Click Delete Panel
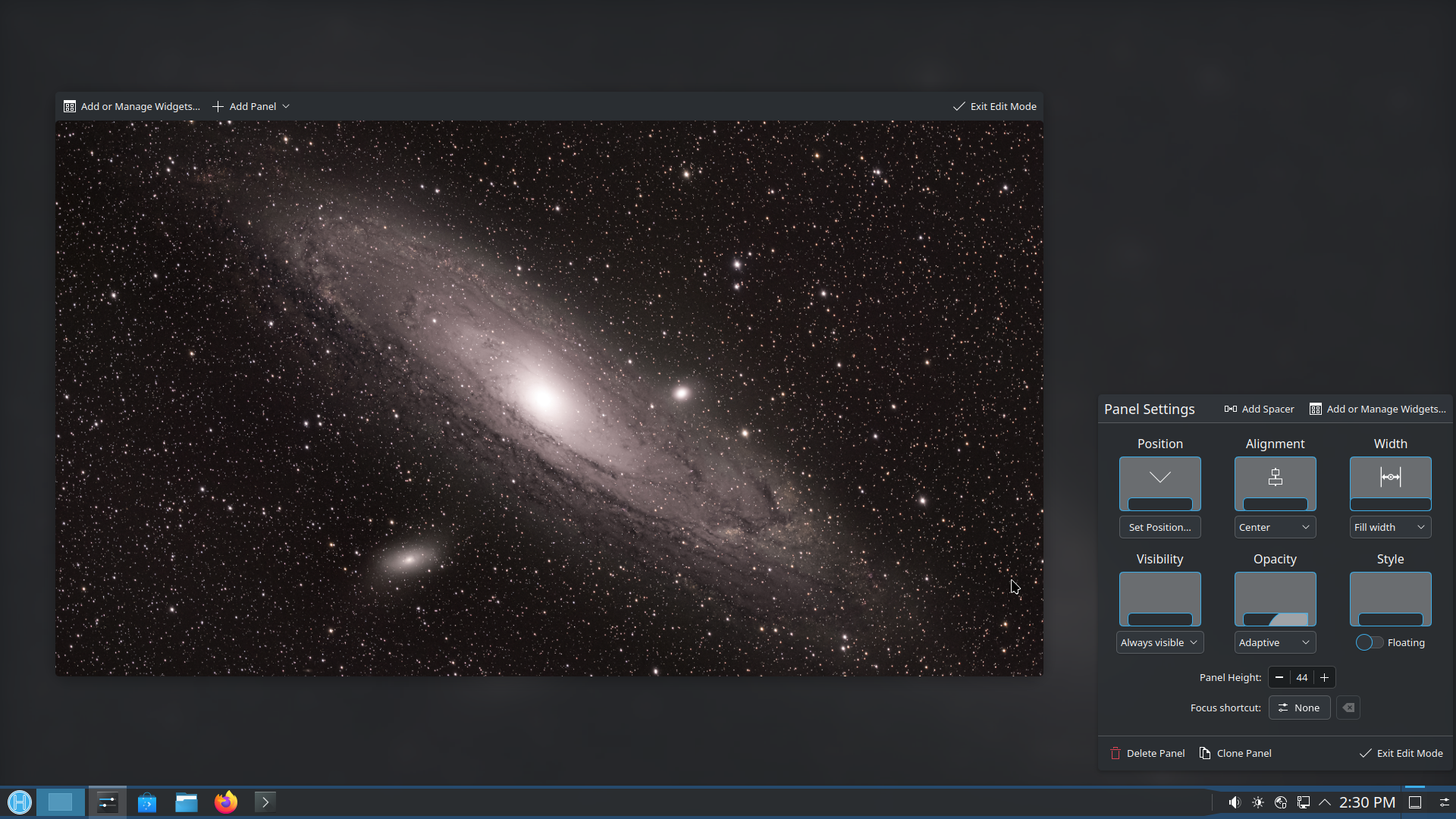 click(1147, 754)
